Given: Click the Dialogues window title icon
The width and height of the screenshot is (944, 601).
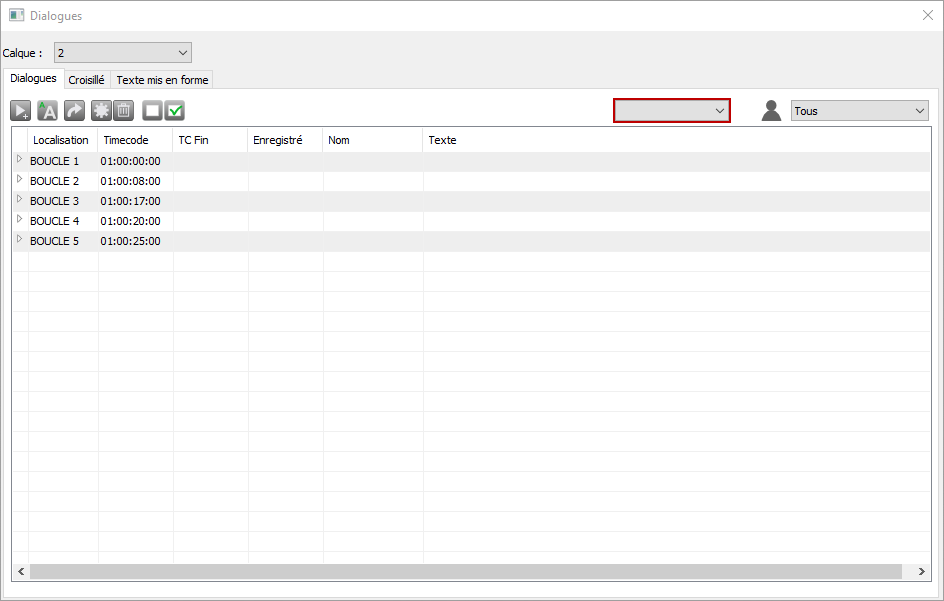Looking at the screenshot, I should tap(16, 16).
